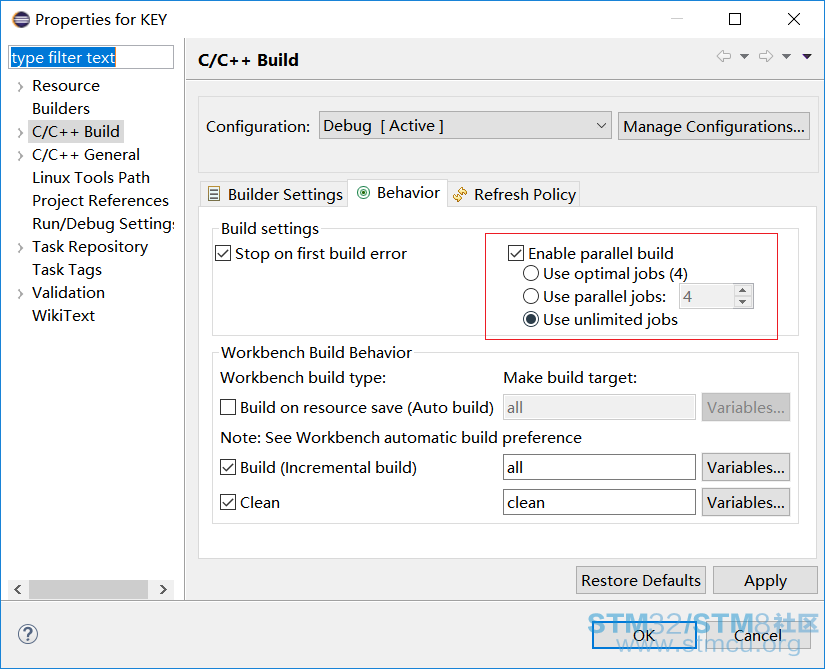Click the back navigation arrow icon

click(x=724, y=56)
